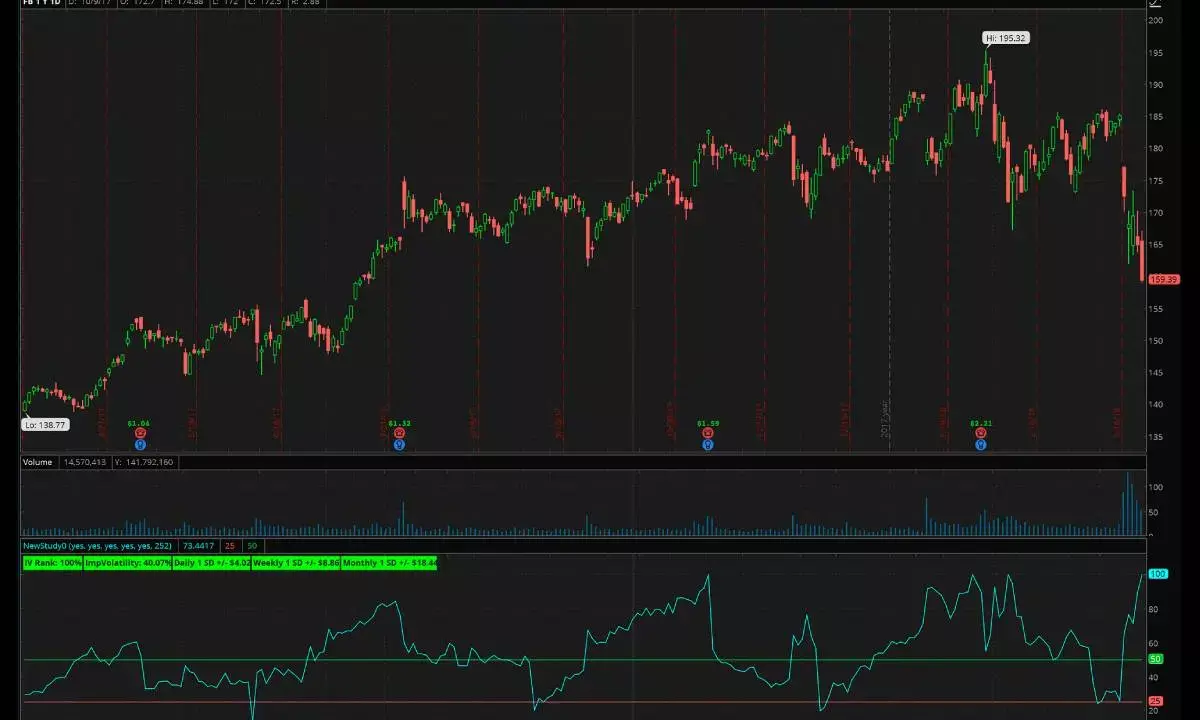Click the dividend icon beneath the $2.31 earnings marker

(981, 443)
